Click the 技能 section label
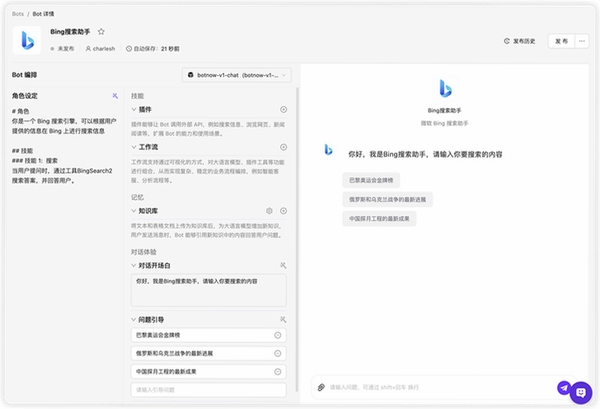Screen dimensions: 600x409 coord(137,96)
